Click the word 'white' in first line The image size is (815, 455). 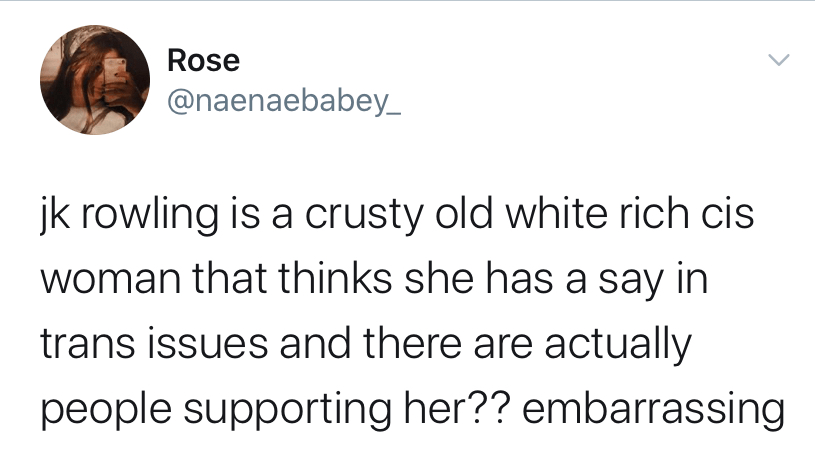pyautogui.click(x=558, y=215)
